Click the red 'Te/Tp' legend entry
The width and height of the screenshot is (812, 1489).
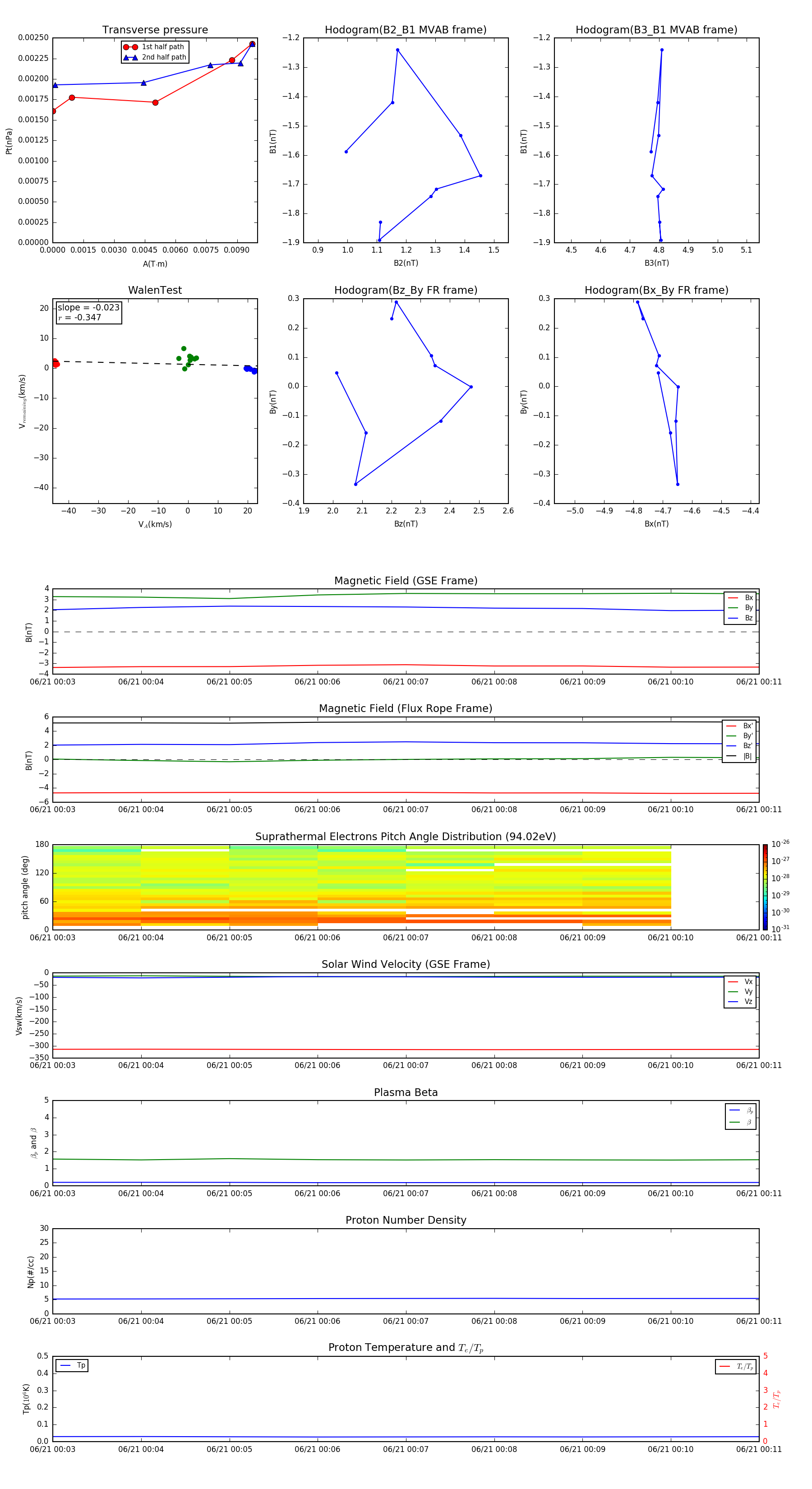click(736, 1366)
